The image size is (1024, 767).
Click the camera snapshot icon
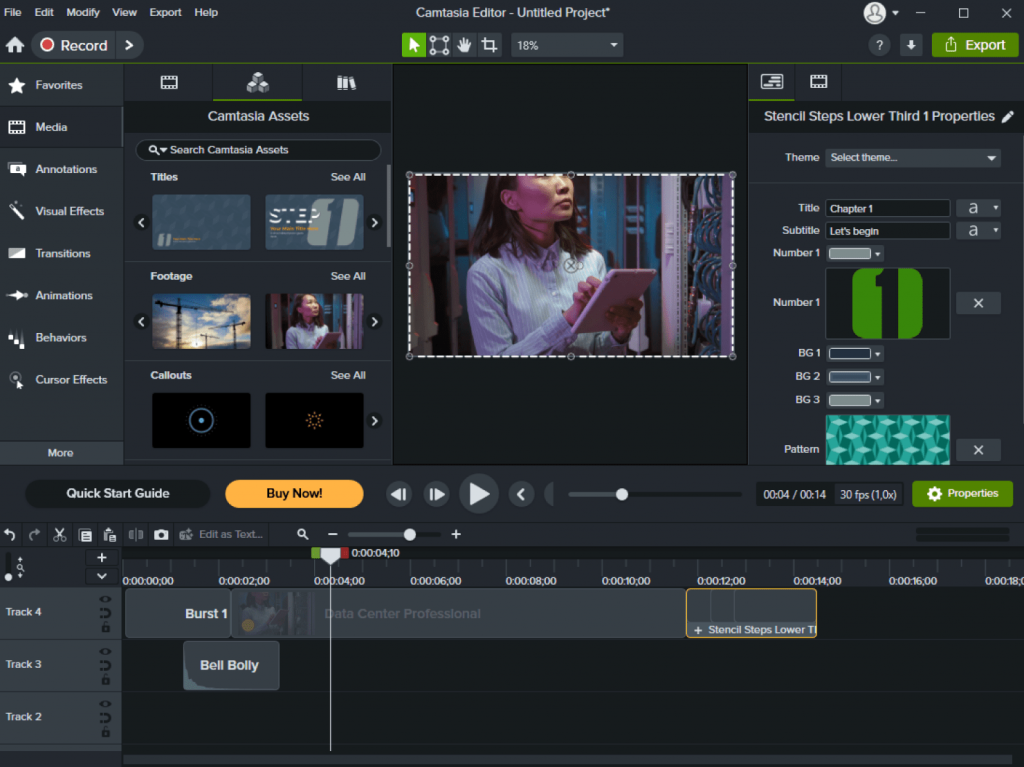point(161,535)
